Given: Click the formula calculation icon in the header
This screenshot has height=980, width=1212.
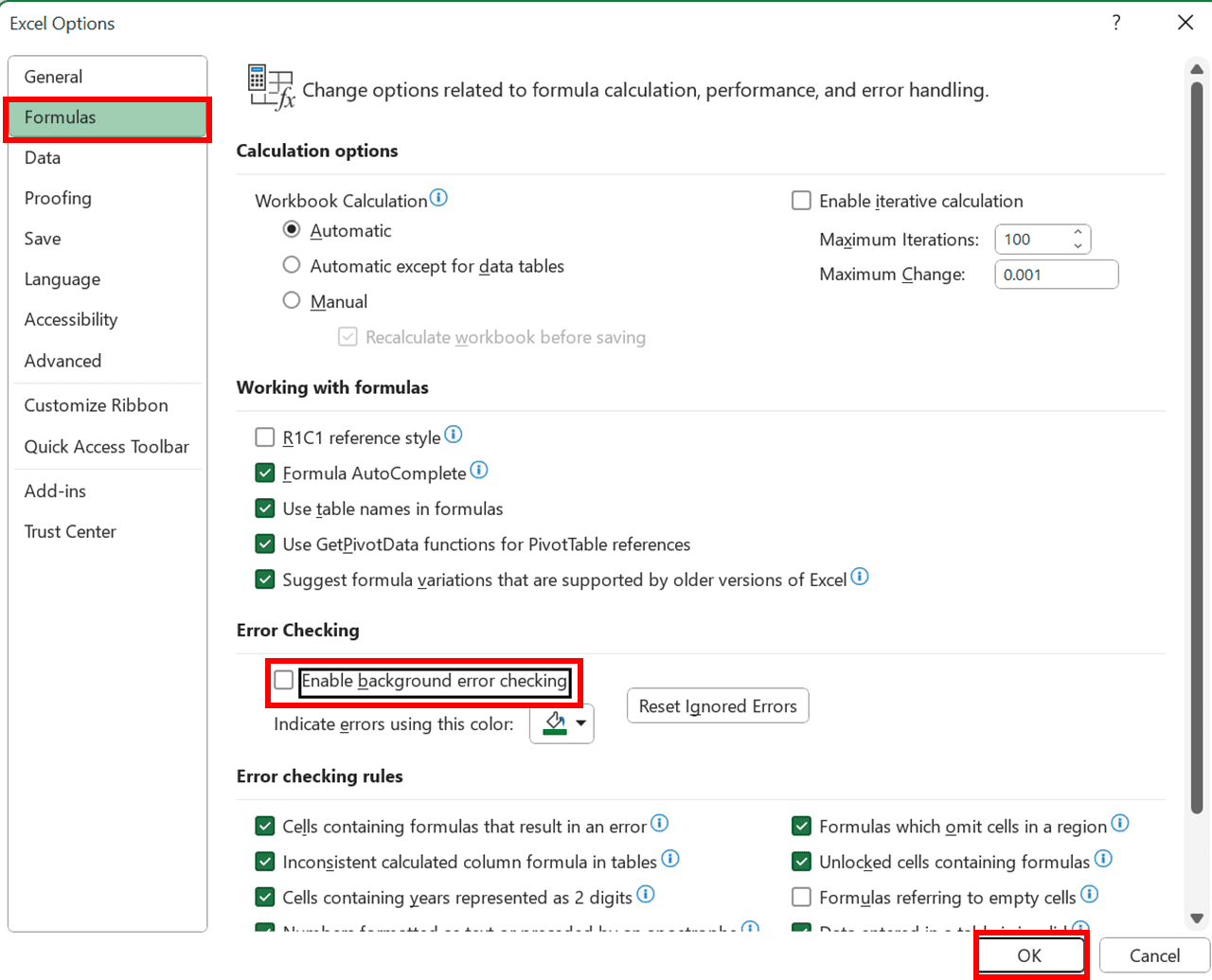Looking at the screenshot, I should [271, 87].
